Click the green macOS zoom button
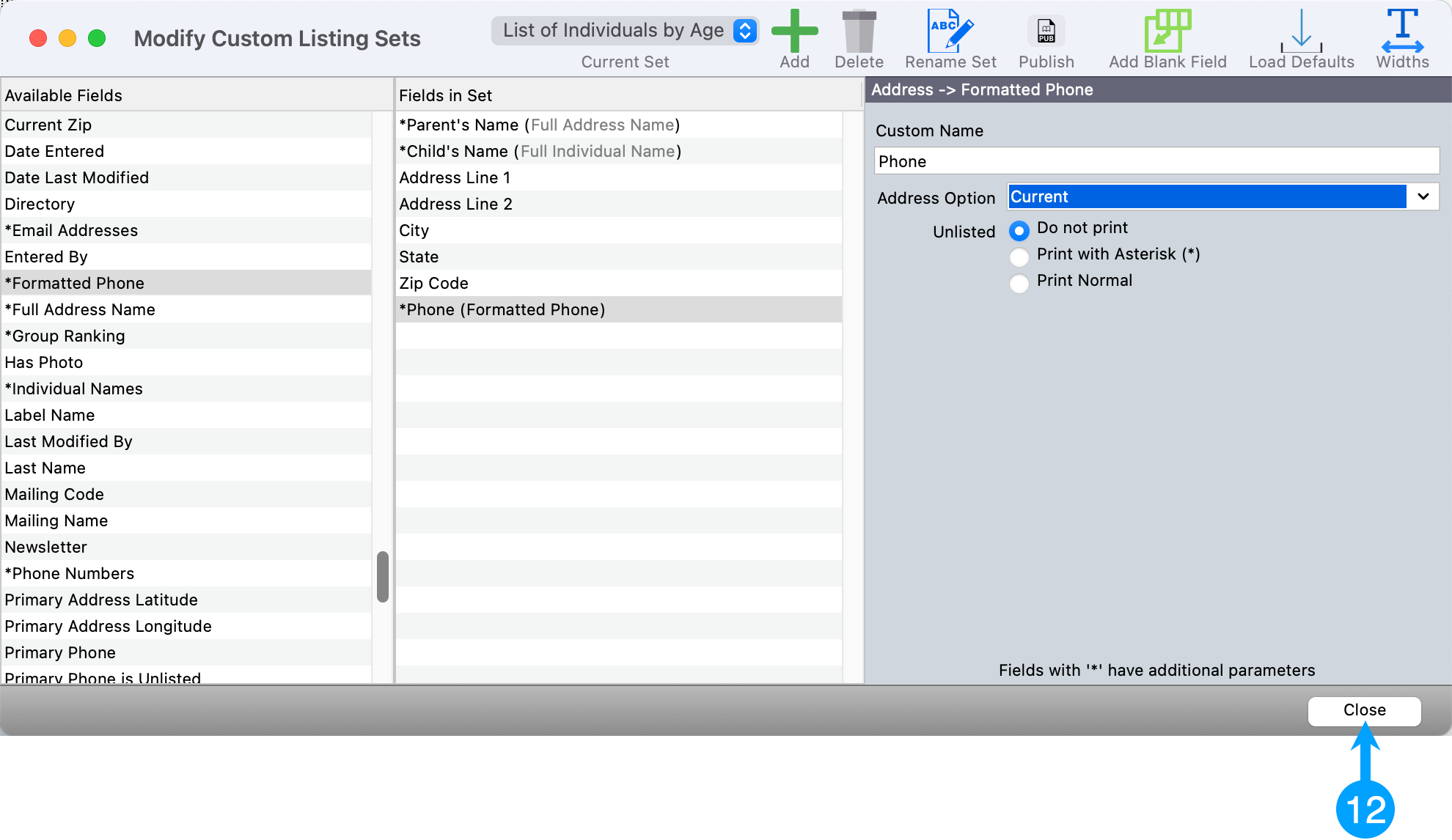The height and width of the screenshot is (840, 1452). [x=97, y=38]
